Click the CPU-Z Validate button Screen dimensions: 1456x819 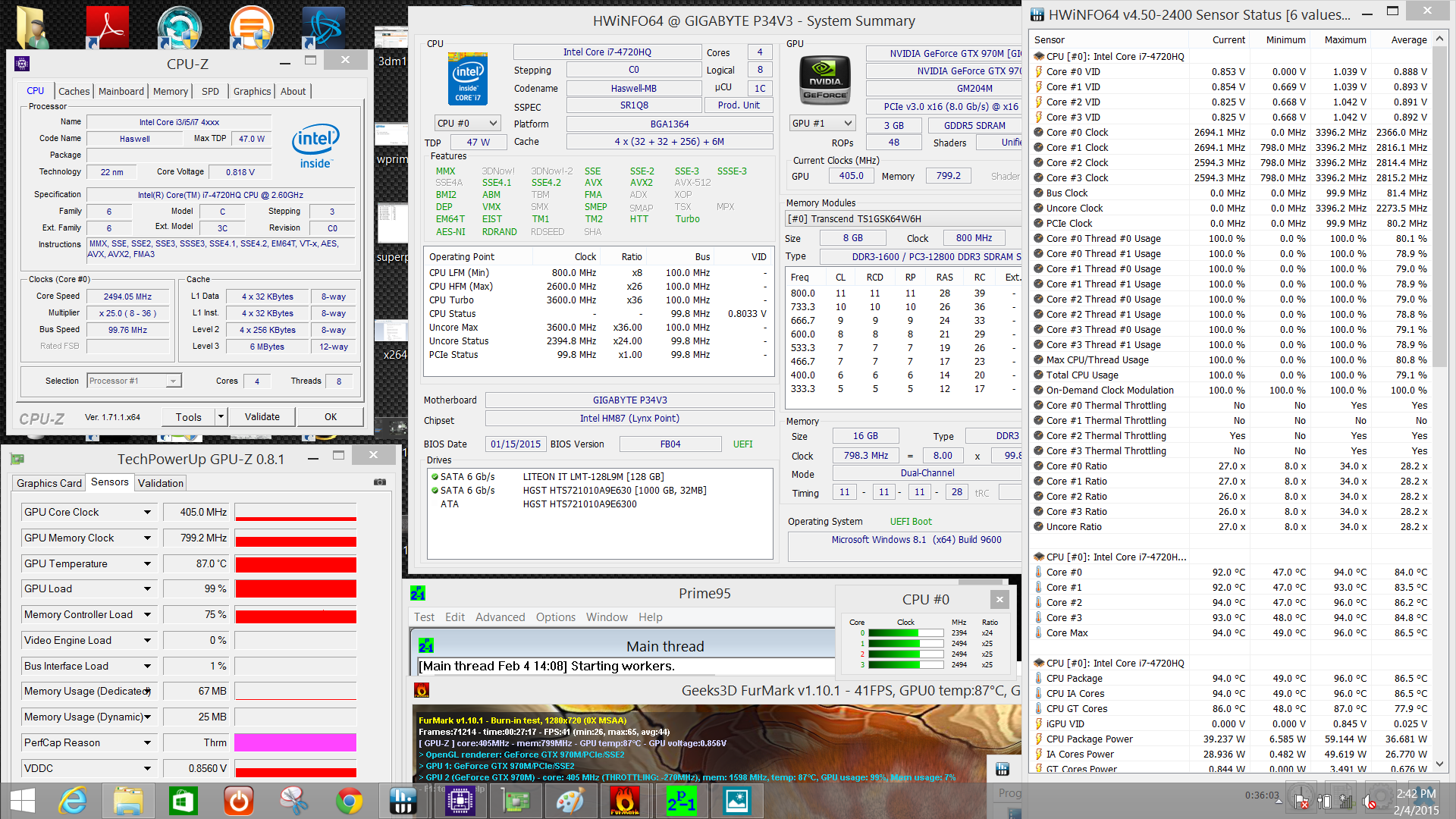[262, 416]
